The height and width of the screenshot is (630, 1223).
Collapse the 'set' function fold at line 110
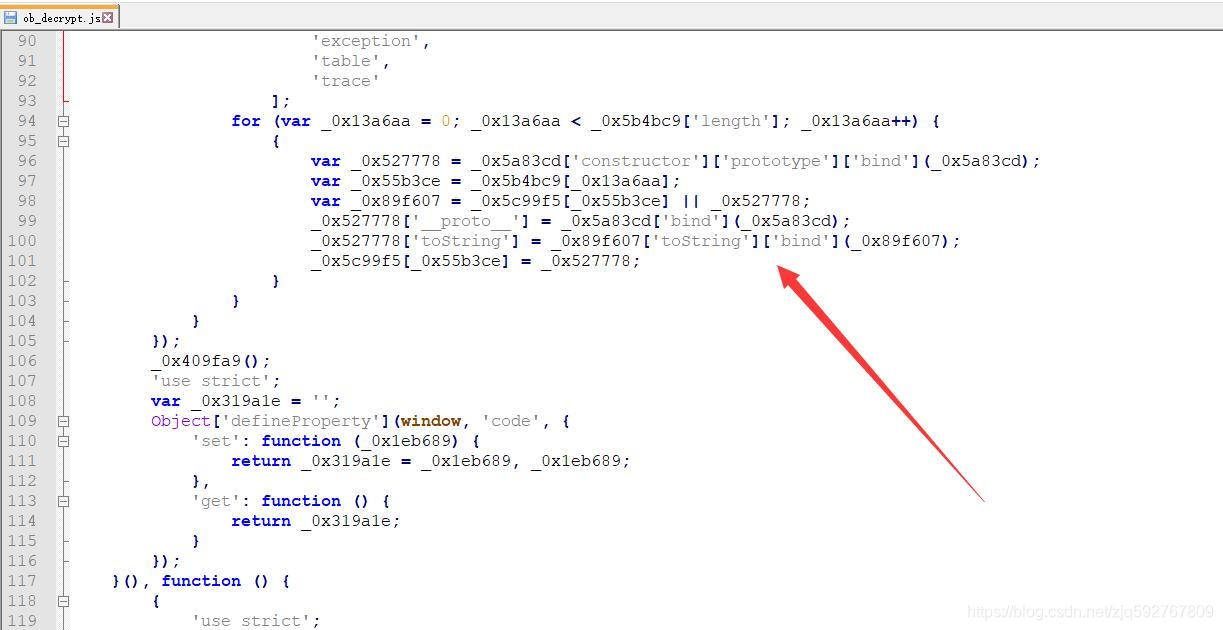point(63,440)
